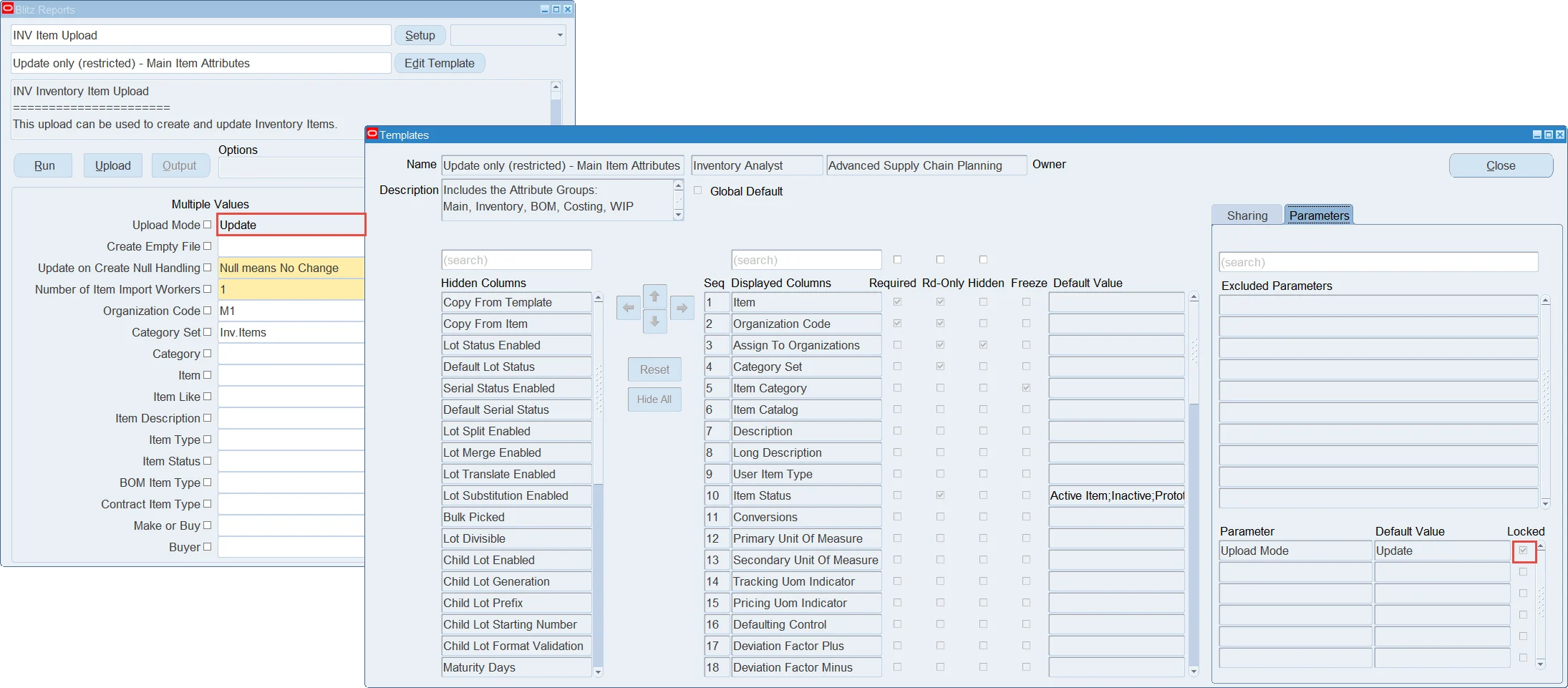This screenshot has width=1568, height=688.
Task: Click the Oracle icon in the Blitz Reports title bar
Action: [8, 9]
